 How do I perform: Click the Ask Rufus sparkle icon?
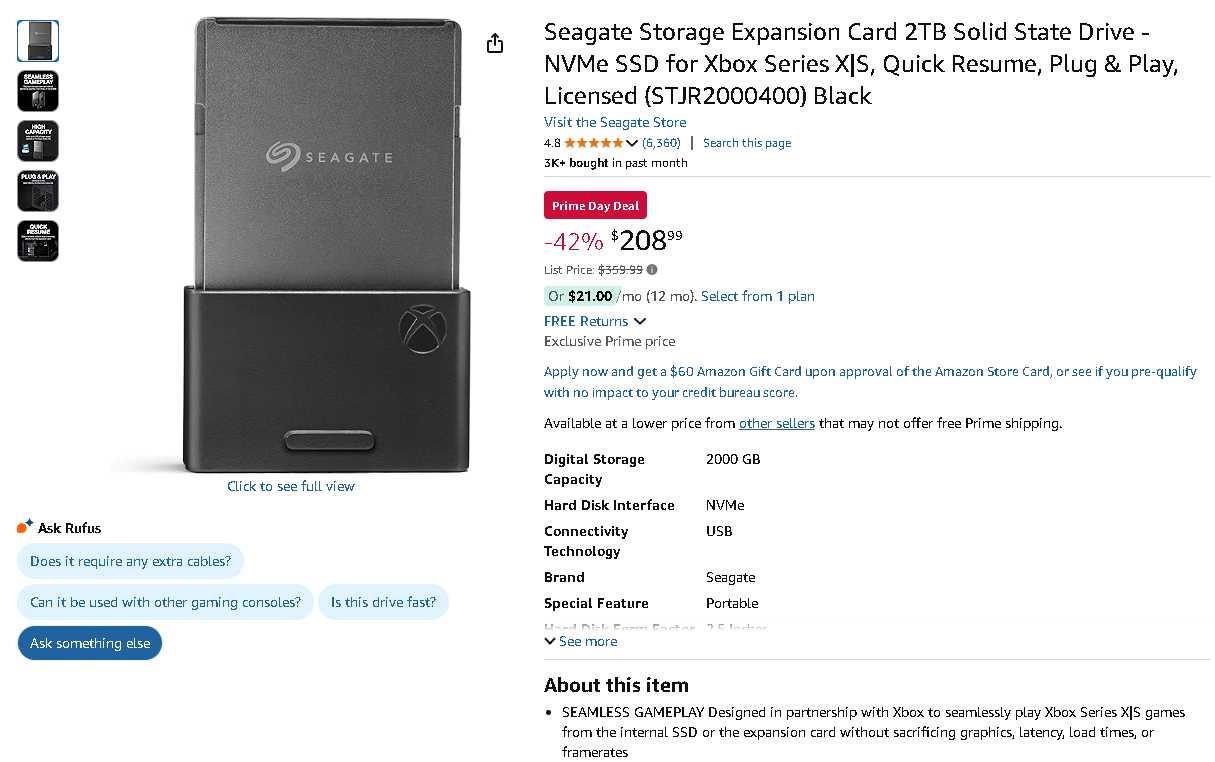point(25,527)
